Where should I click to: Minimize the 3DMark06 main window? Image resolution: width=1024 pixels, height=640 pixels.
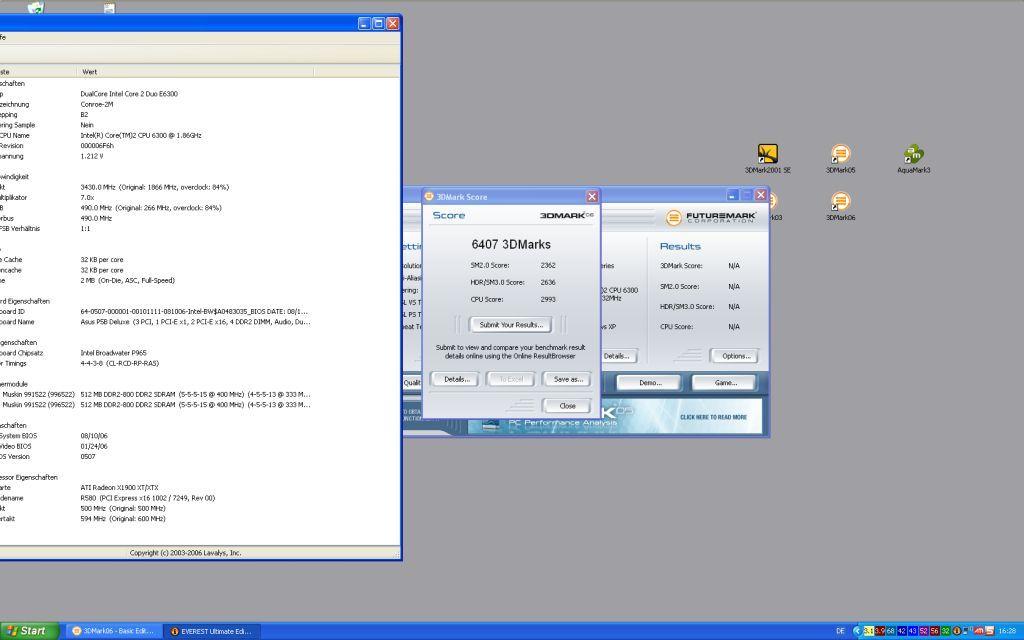(x=732, y=195)
